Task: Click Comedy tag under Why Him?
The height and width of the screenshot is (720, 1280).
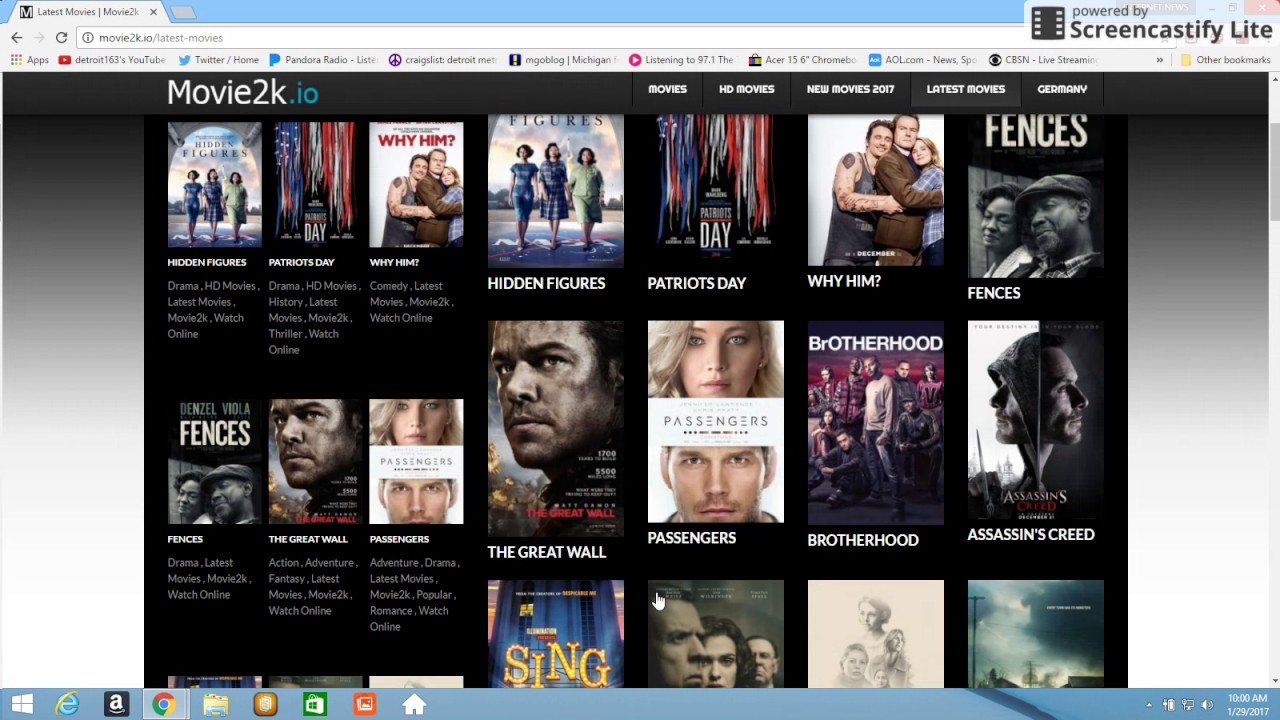Action: (388, 286)
